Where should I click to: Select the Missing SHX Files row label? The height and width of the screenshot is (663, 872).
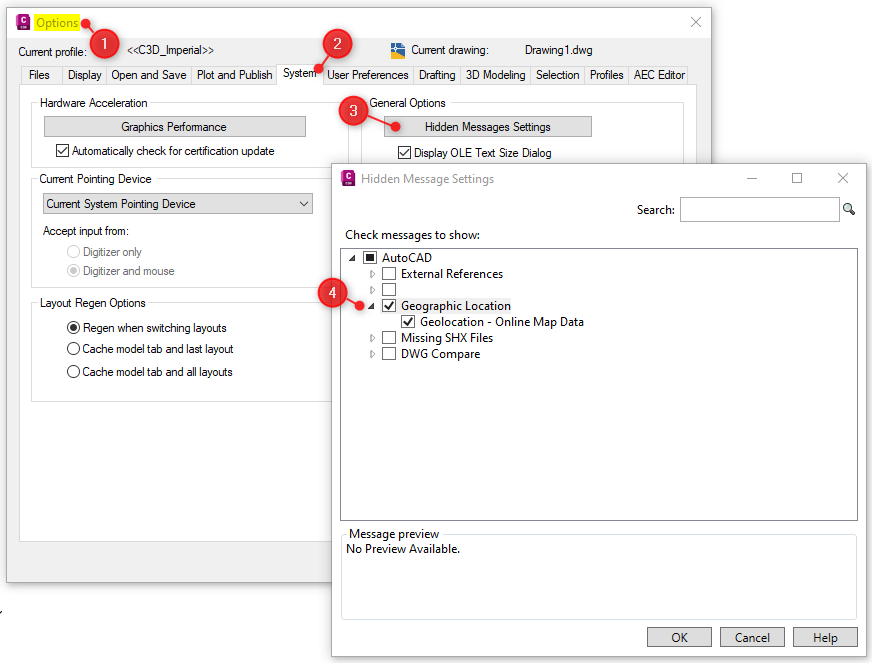click(x=447, y=338)
